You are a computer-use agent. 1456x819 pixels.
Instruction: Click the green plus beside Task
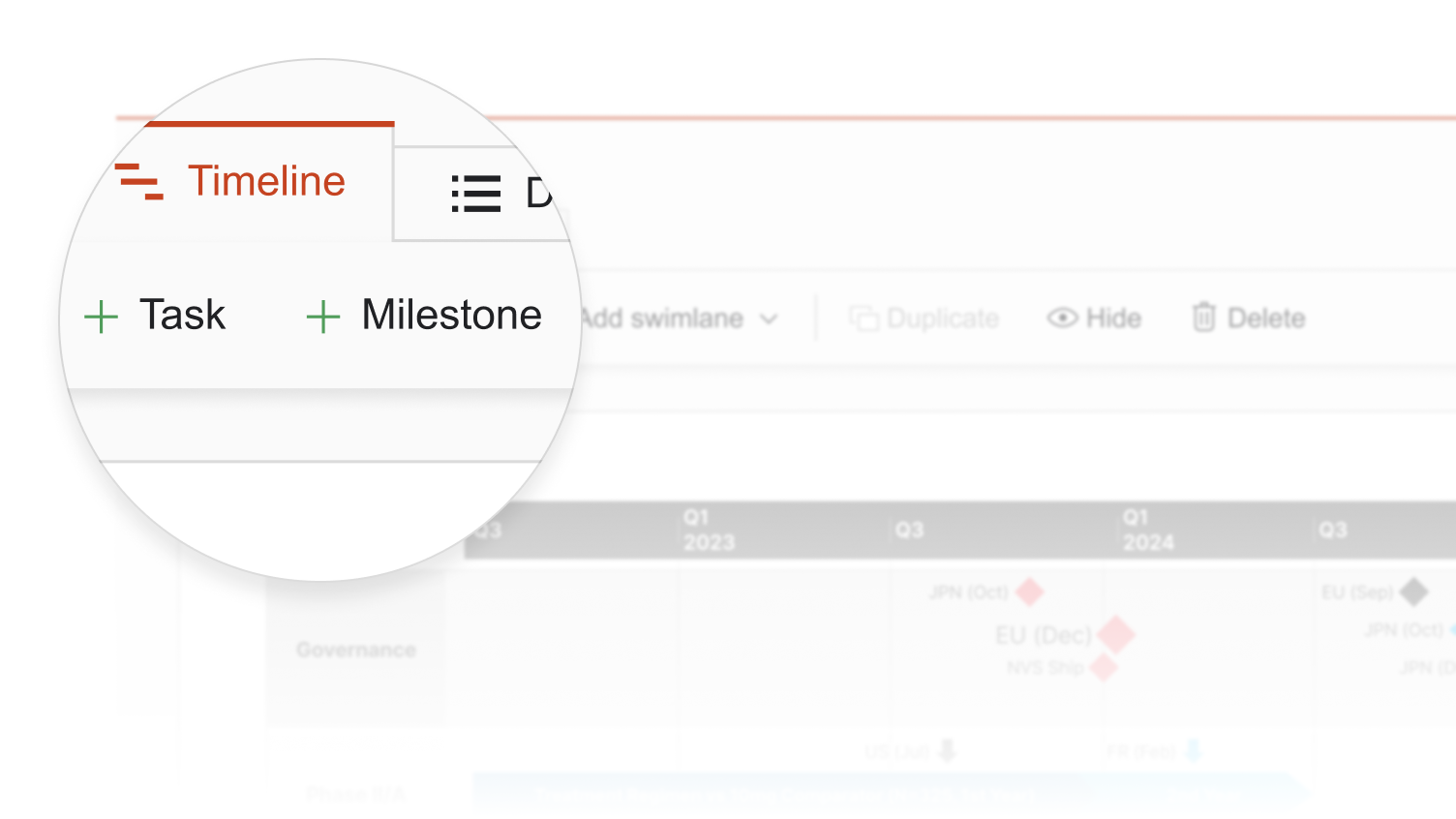pos(101,317)
